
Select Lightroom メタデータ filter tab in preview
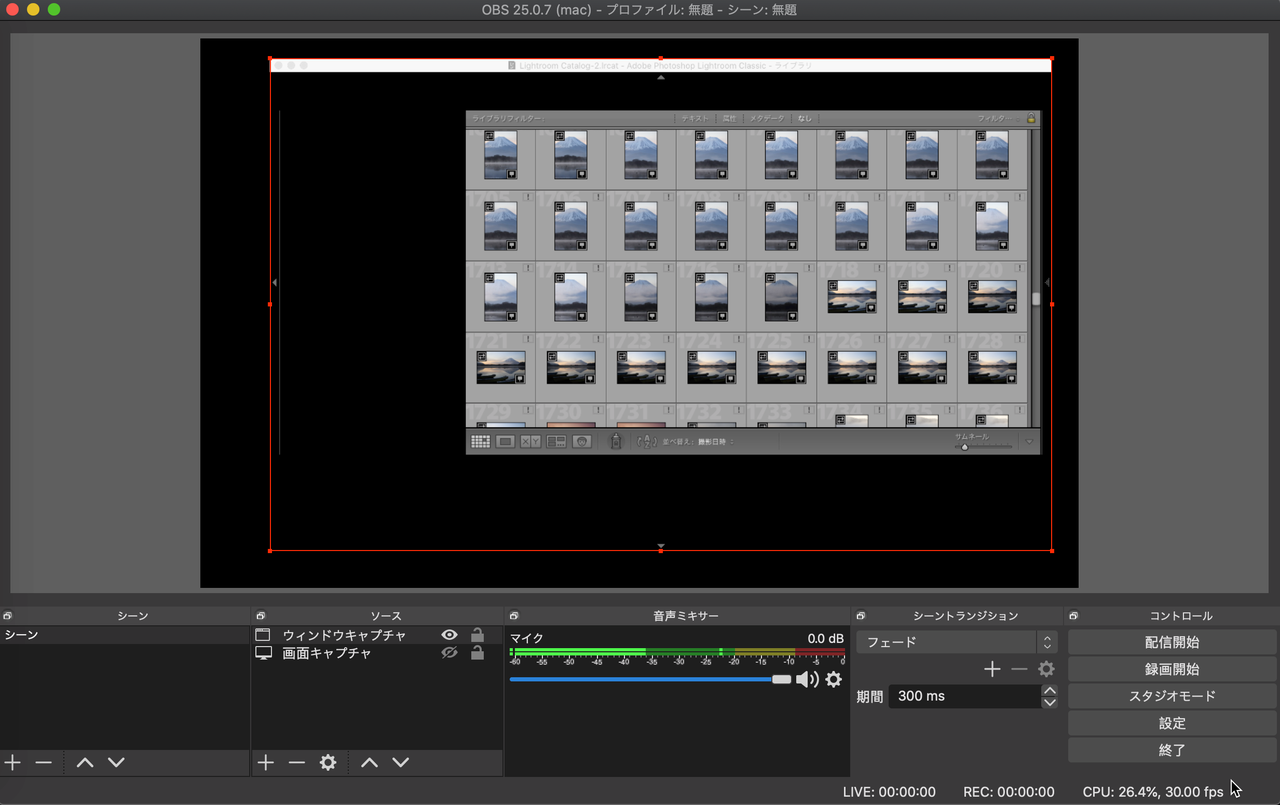click(767, 118)
